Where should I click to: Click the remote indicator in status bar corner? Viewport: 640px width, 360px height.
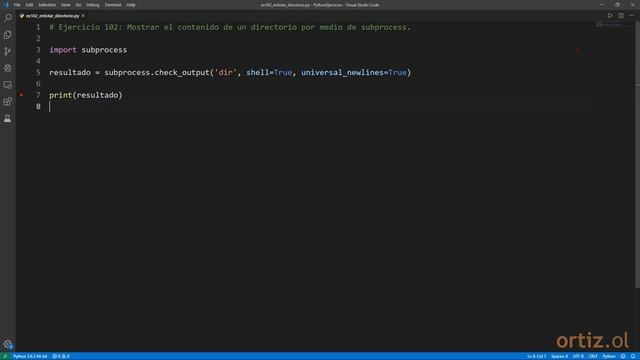click(5, 356)
